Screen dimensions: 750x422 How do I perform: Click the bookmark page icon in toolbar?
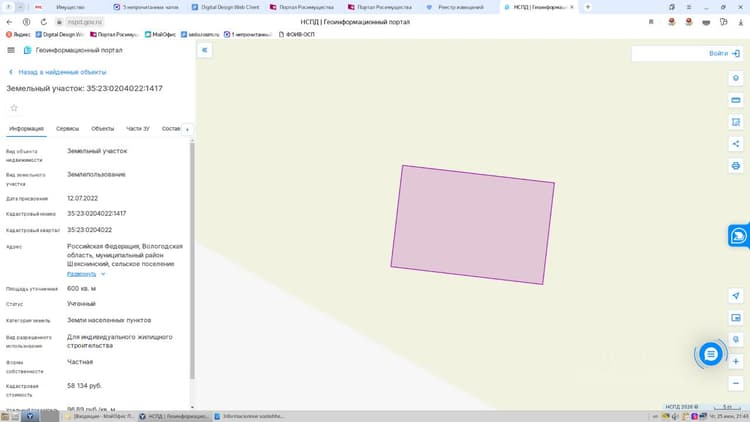(651, 22)
